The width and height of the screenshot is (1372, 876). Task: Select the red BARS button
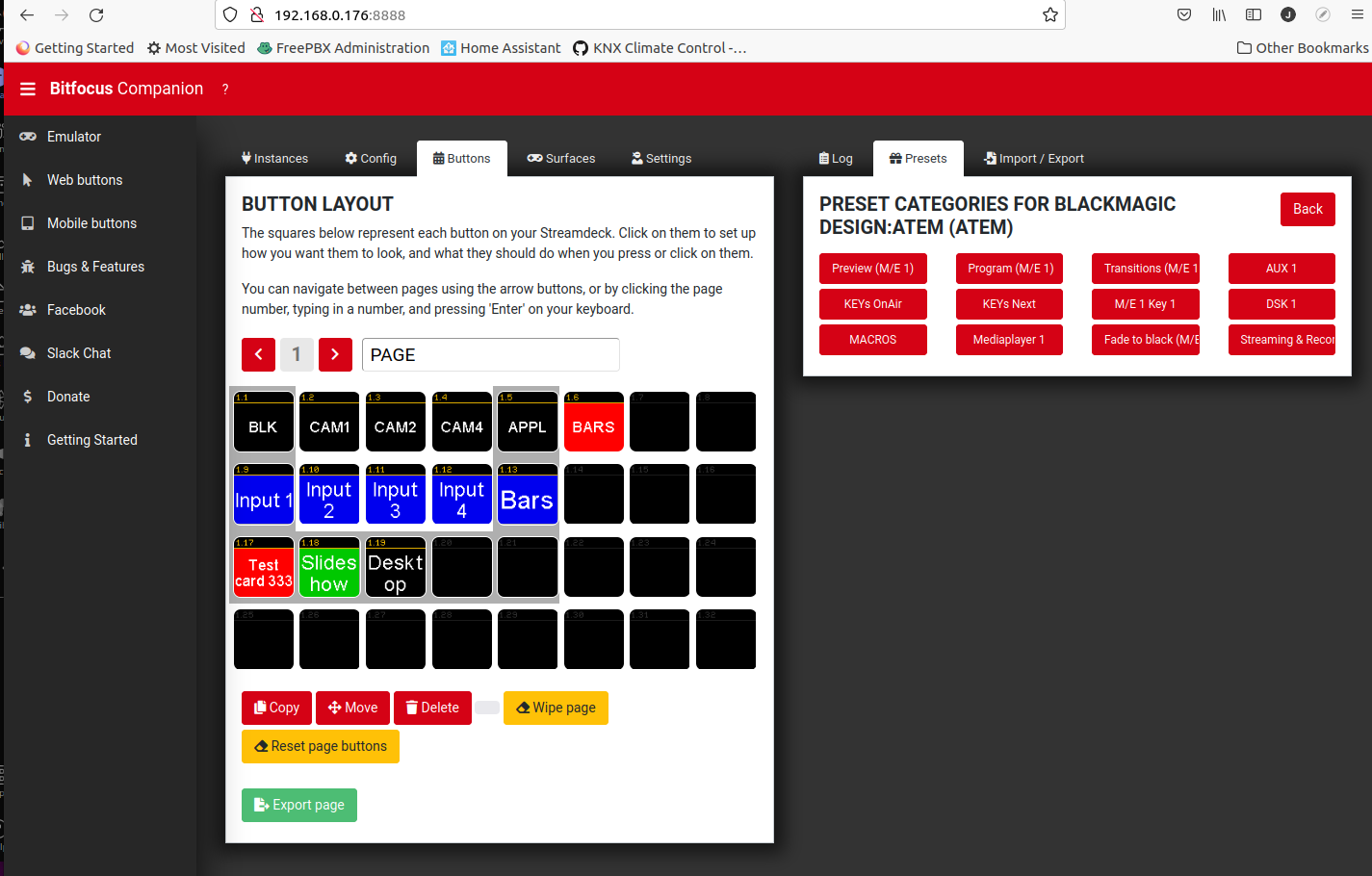click(594, 422)
